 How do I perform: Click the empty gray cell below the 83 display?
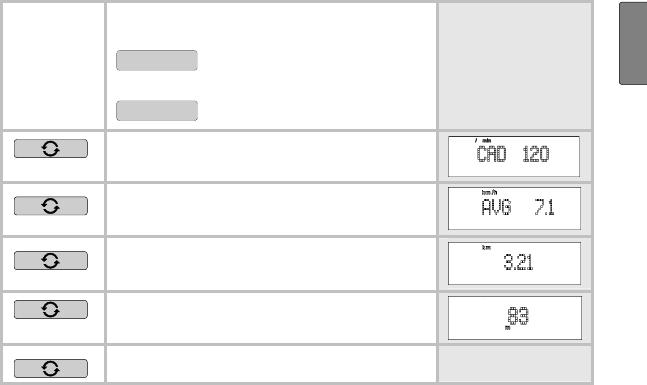[515, 364]
